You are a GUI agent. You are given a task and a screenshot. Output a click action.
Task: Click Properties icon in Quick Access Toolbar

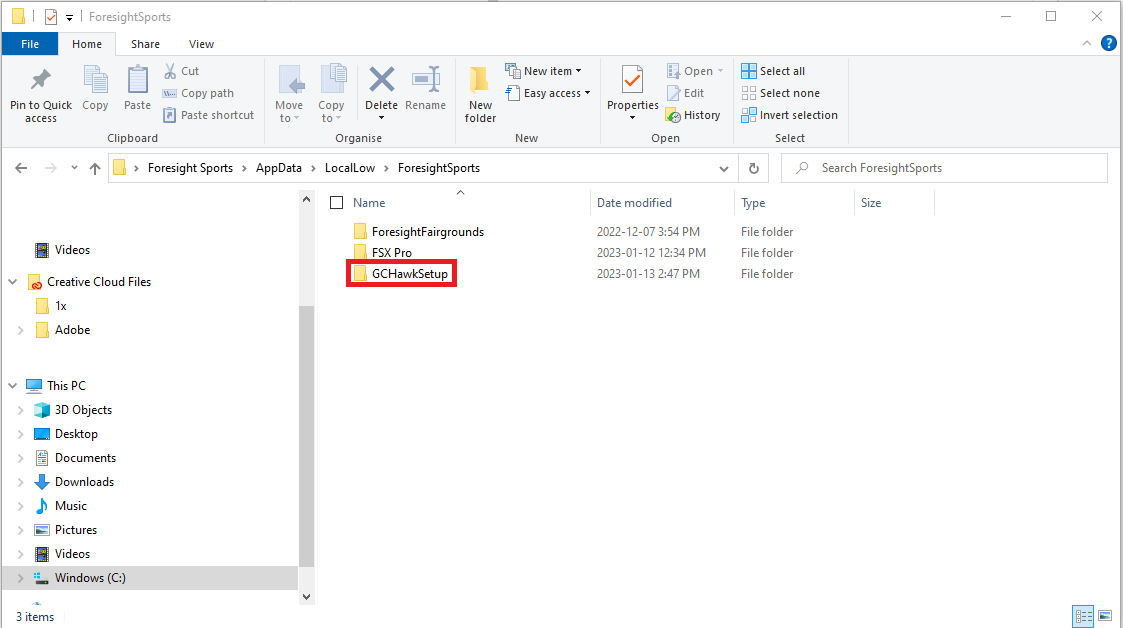[51, 16]
